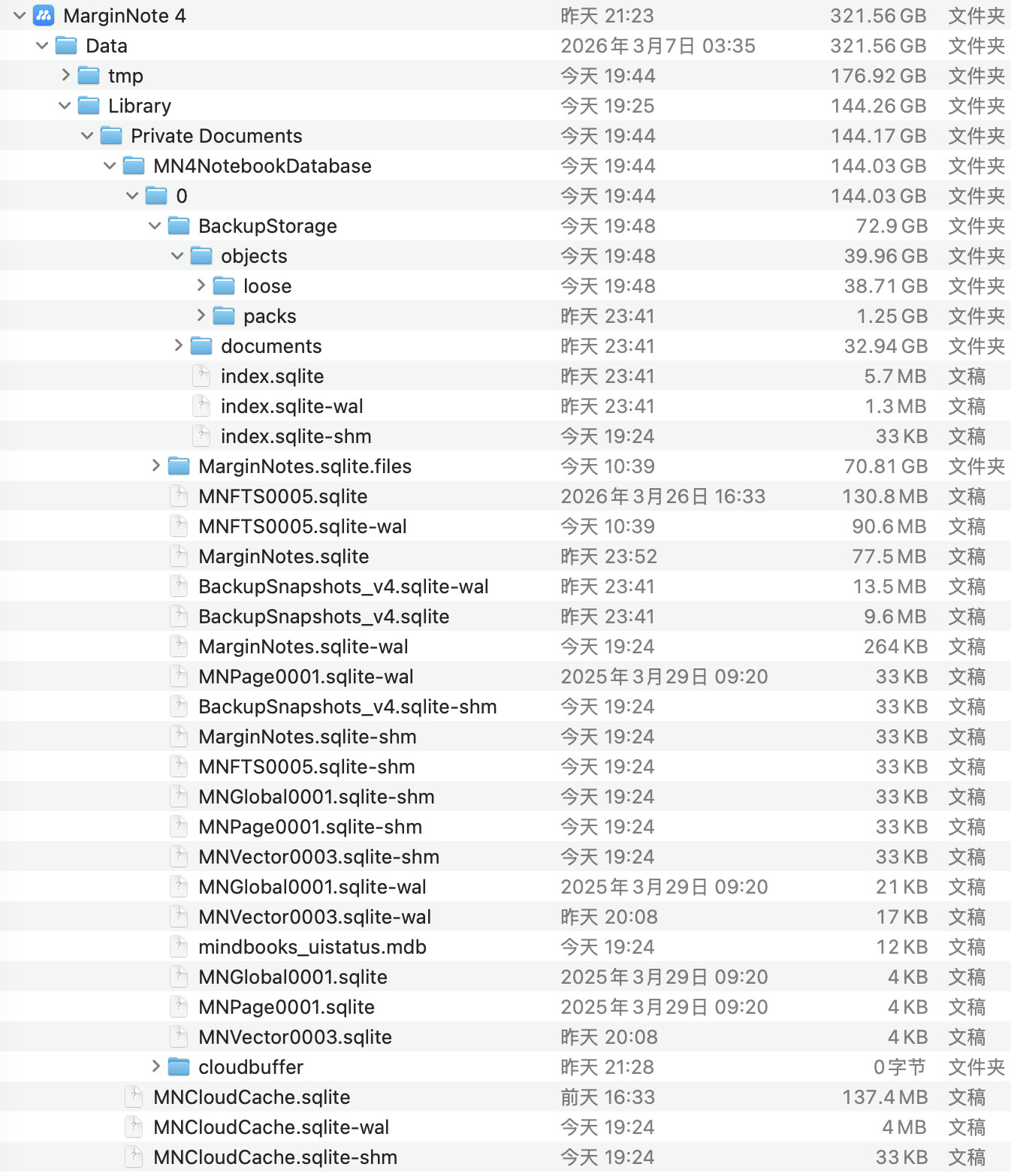The height and width of the screenshot is (1176, 1011).
Task: Click the MN4NotebookDatabase folder icon
Action: pyautogui.click(x=134, y=166)
